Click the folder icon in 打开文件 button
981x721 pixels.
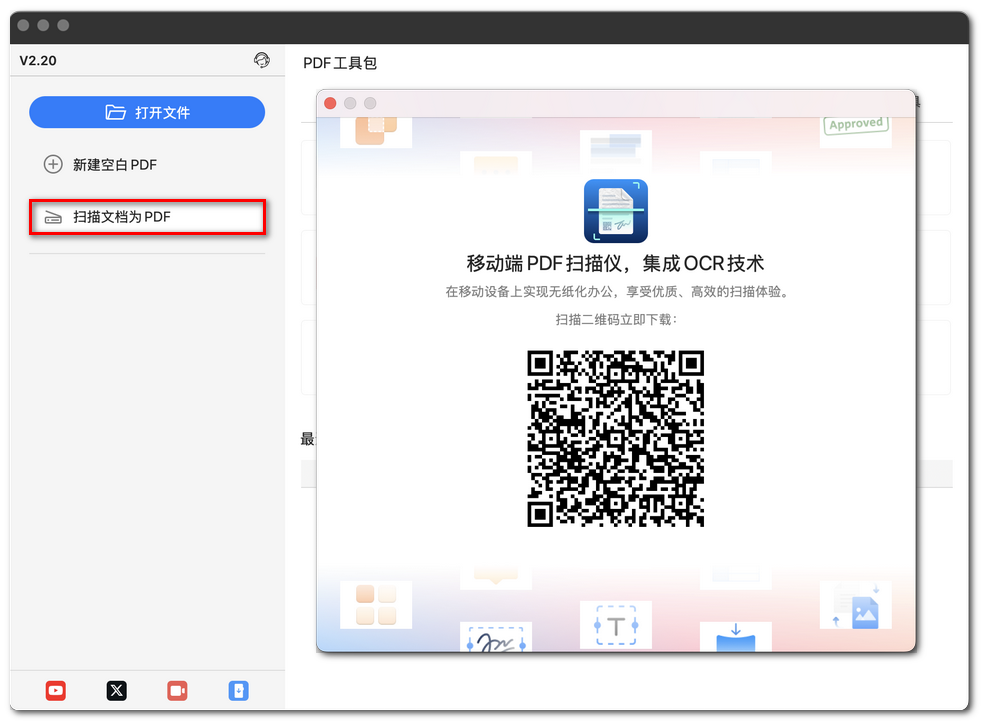click(116, 113)
